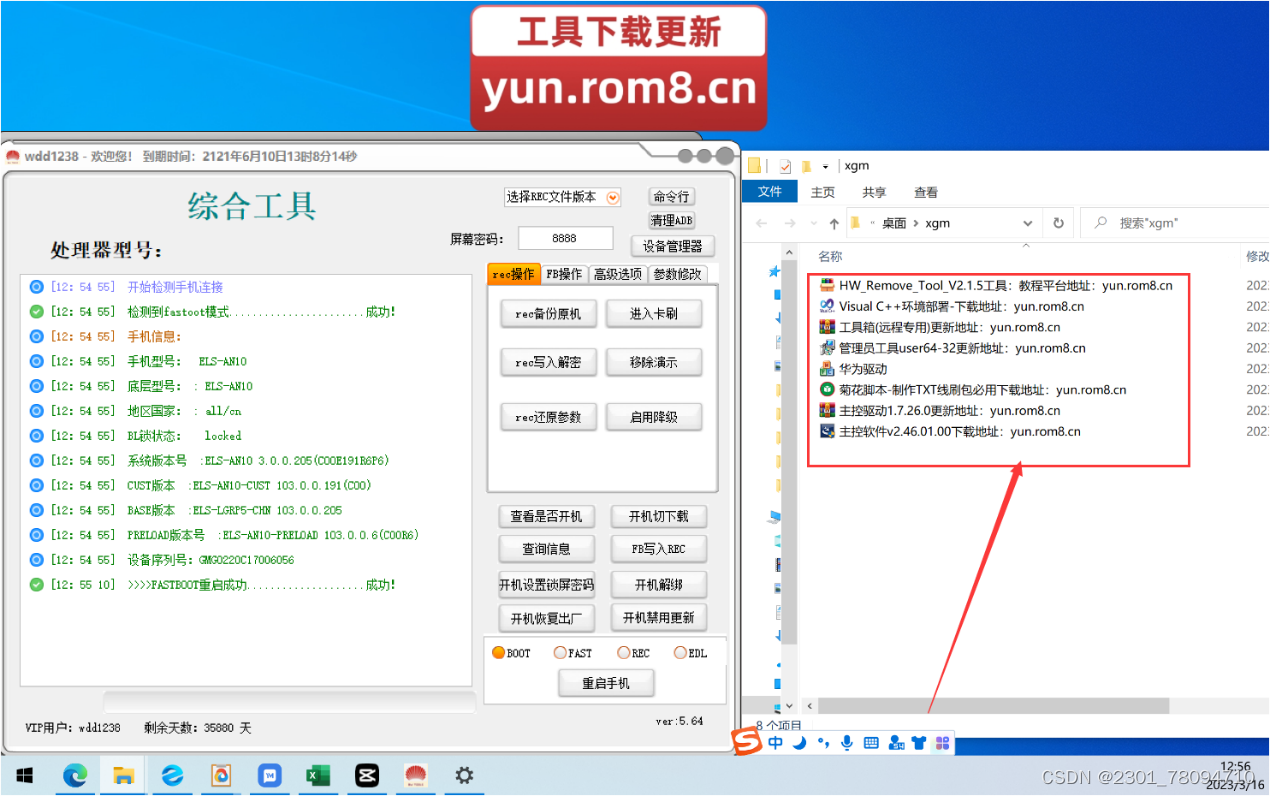This screenshot has width=1270, height=796.
Task: Open the 共享 ribbon tab
Action: (874, 192)
